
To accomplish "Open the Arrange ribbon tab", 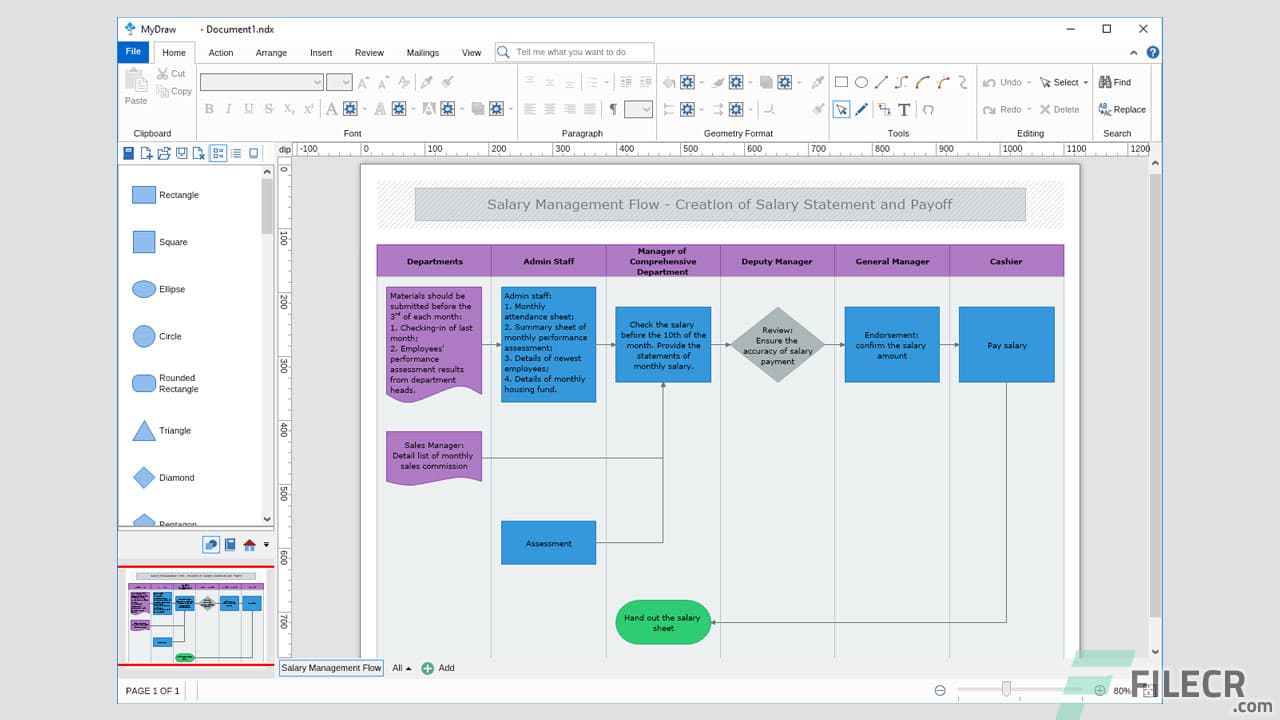I will 271,53.
